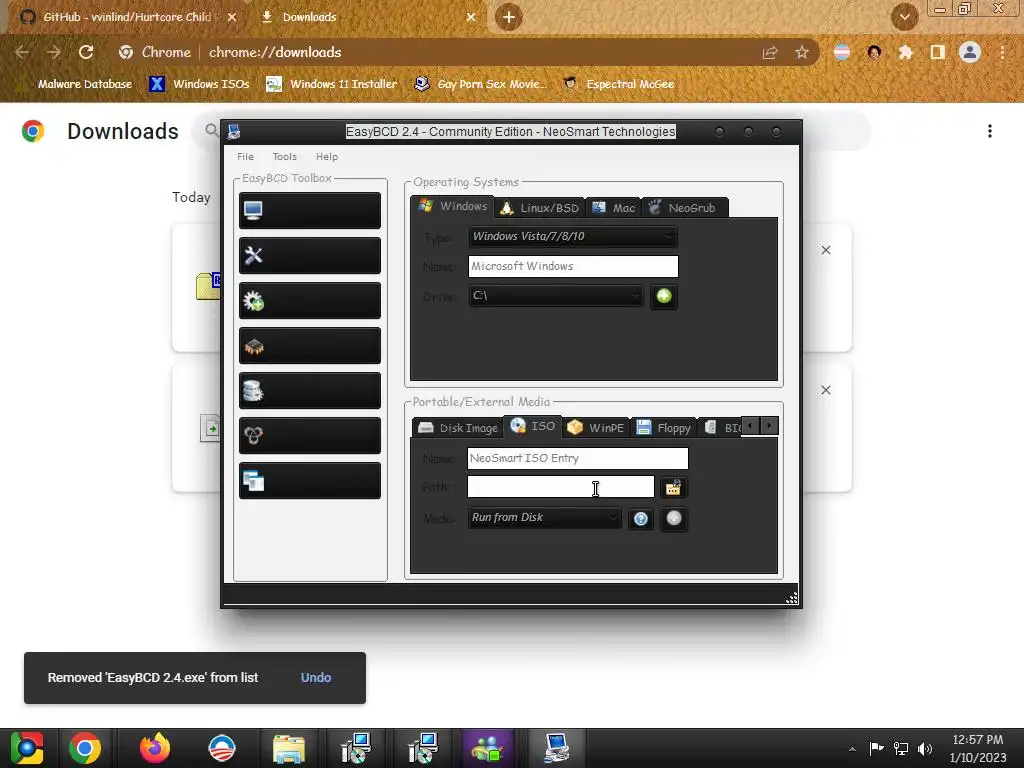
Task: Click the grey add ISO entry button
Action: point(673,519)
